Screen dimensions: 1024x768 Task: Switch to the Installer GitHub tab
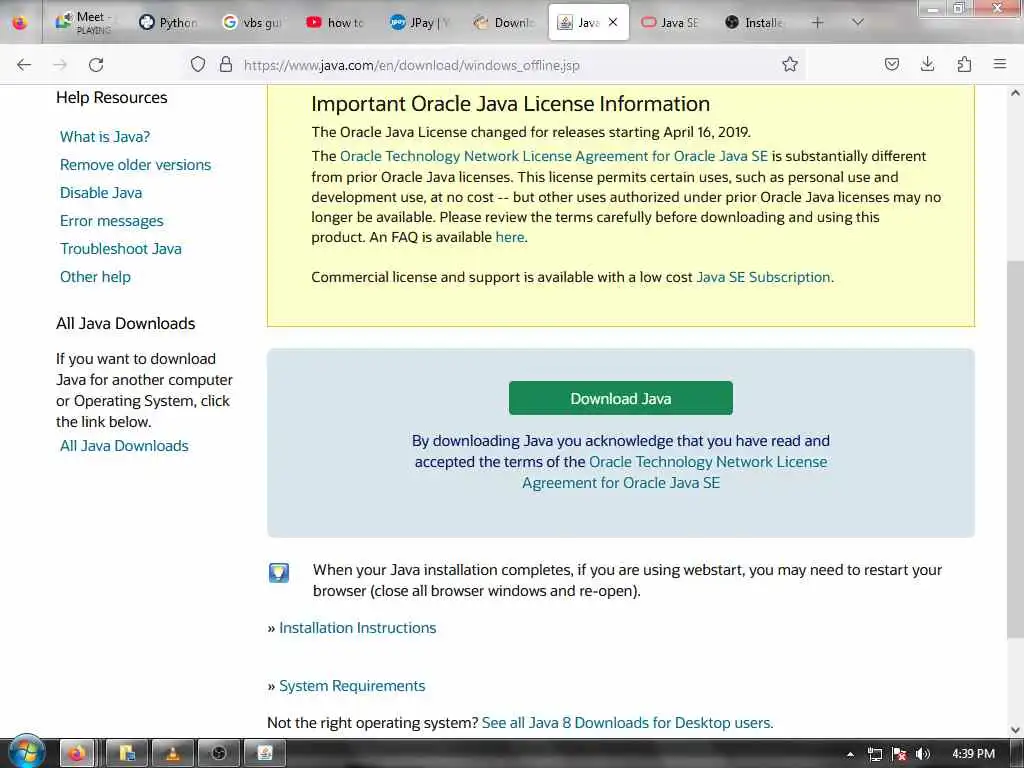tap(754, 22)
